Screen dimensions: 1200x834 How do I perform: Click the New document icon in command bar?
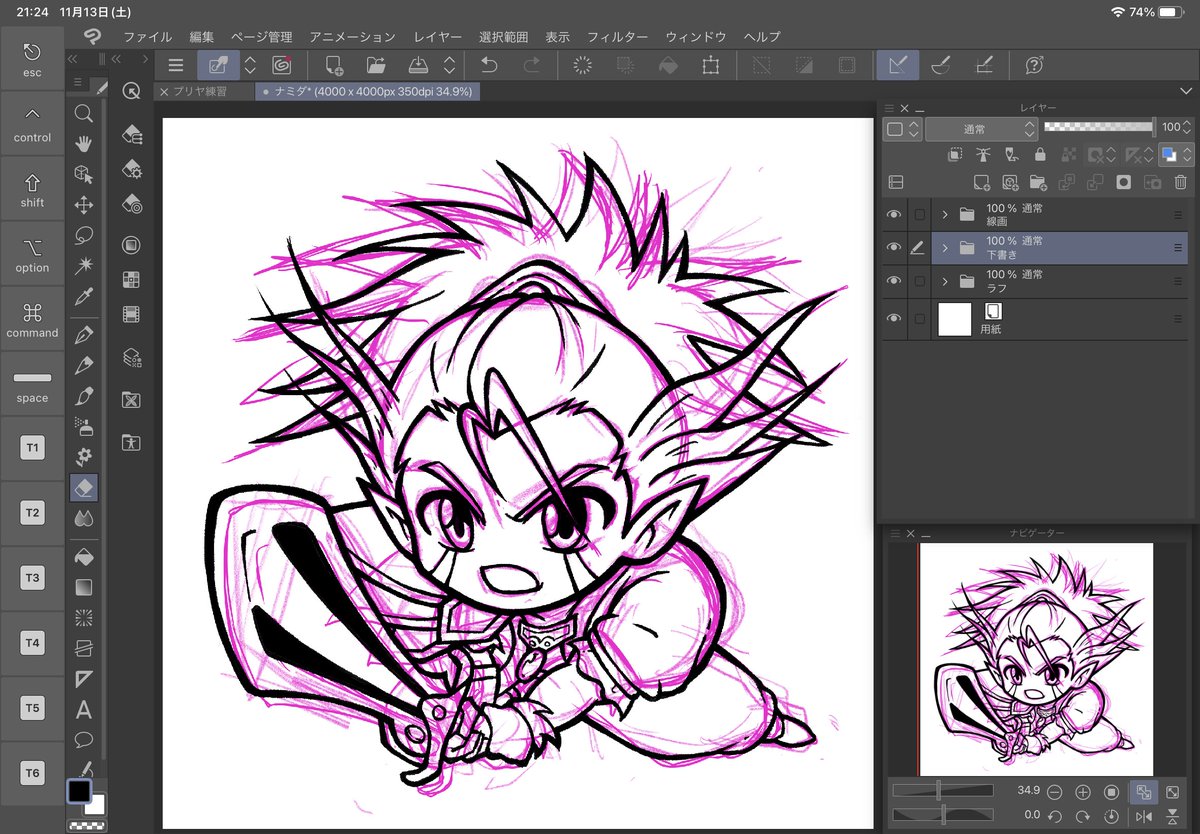334,65
